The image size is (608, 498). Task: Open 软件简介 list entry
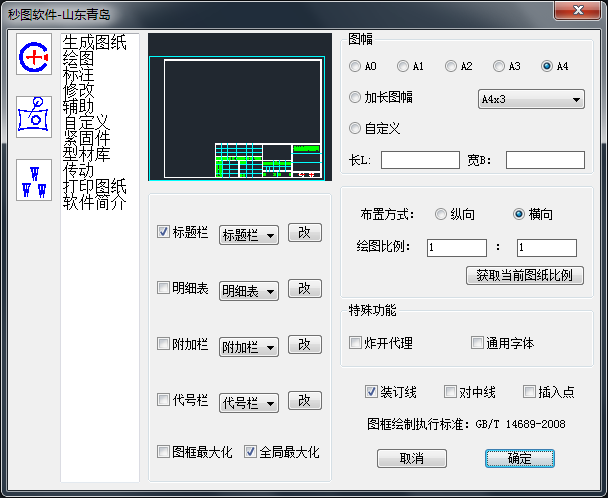tap(95, 202)
